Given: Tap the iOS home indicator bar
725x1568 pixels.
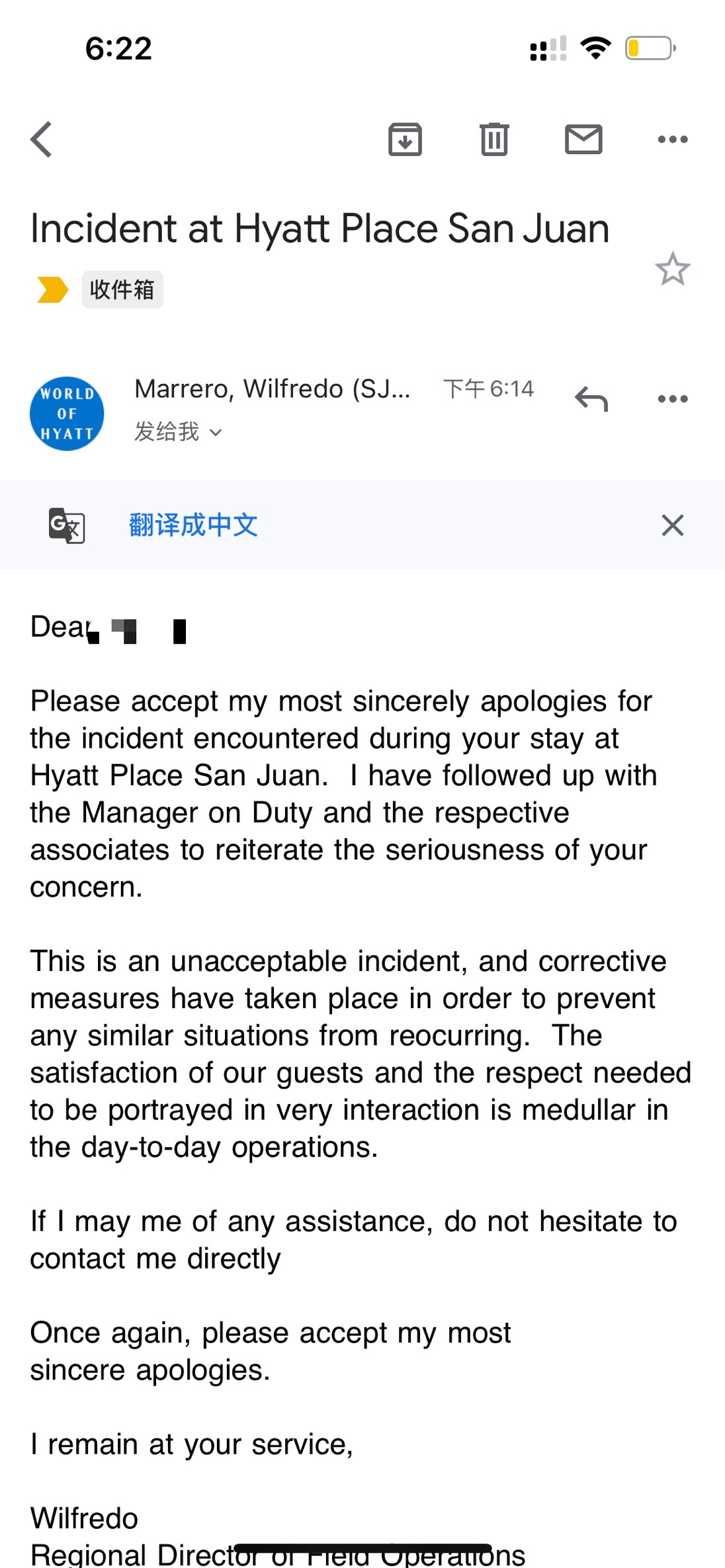Looking at the screenshot, I should [362, 1549].
